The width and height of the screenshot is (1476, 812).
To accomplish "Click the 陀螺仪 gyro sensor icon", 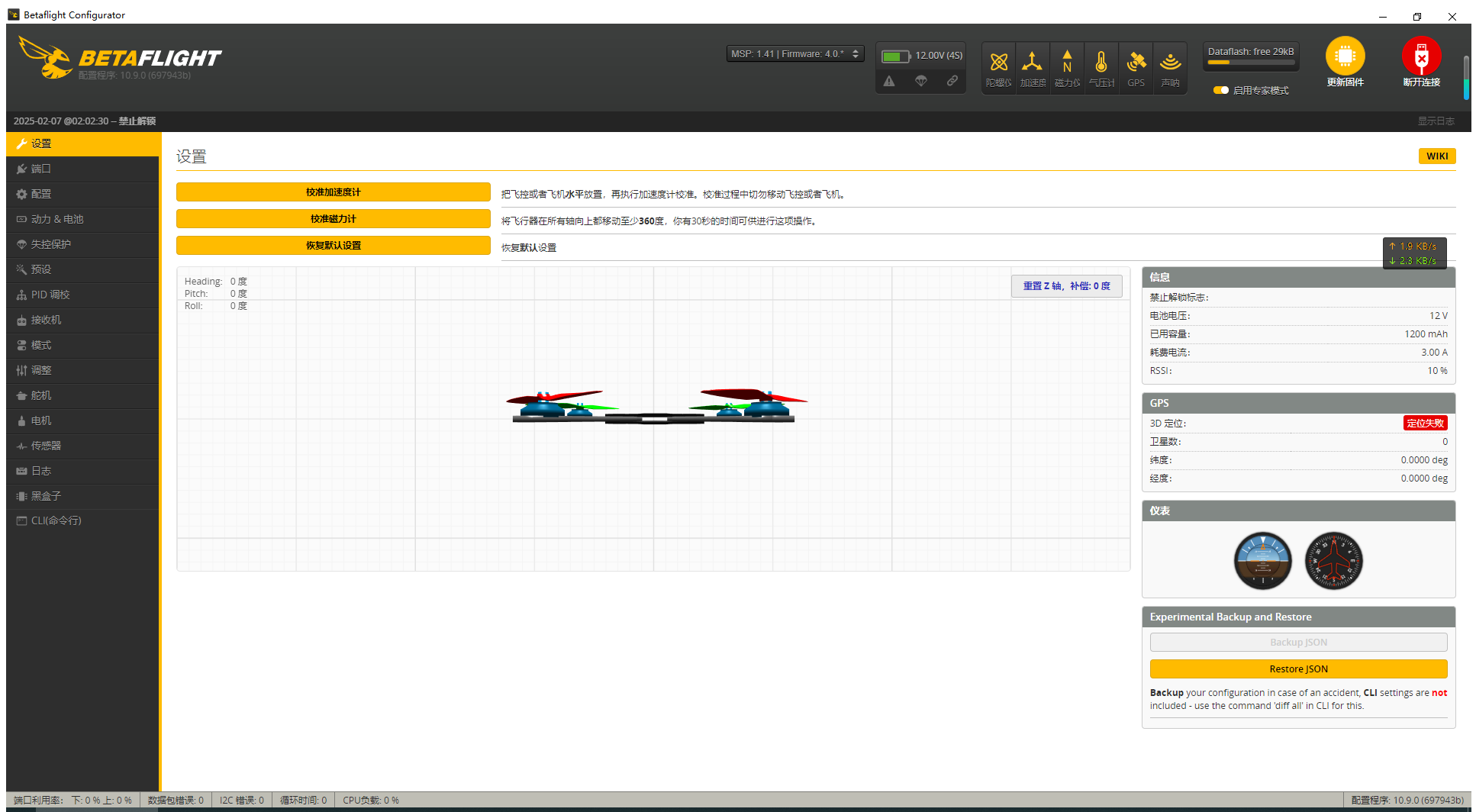I will click(x=998, y=62).
